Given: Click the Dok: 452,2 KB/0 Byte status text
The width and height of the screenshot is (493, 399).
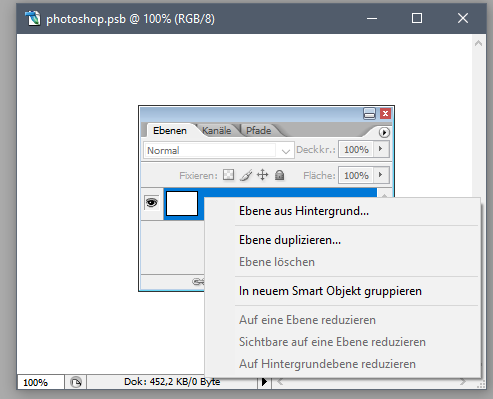Looking at the screenshot, I should tap(172, 382).
